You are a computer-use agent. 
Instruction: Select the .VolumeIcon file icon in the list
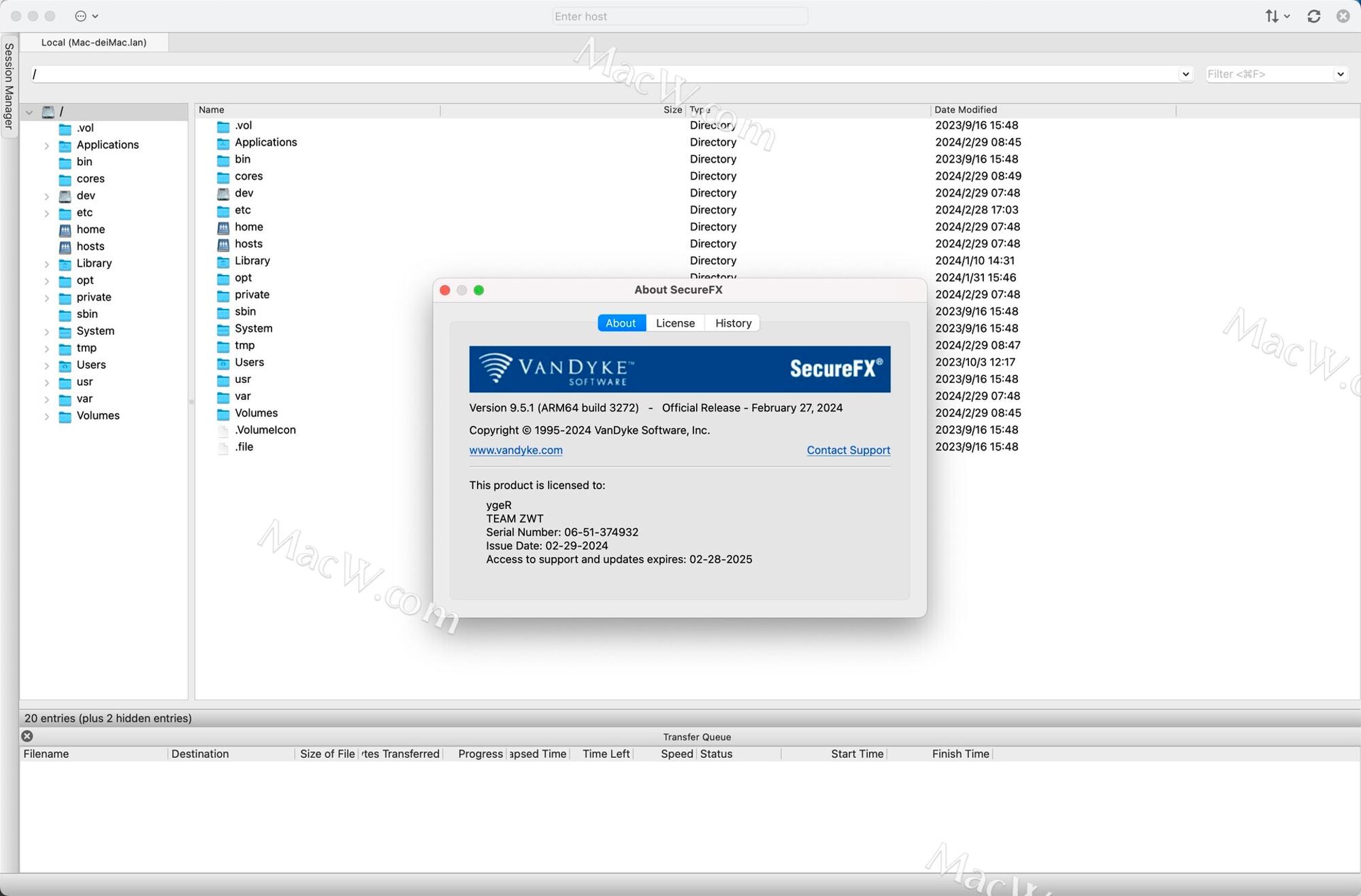223,430
